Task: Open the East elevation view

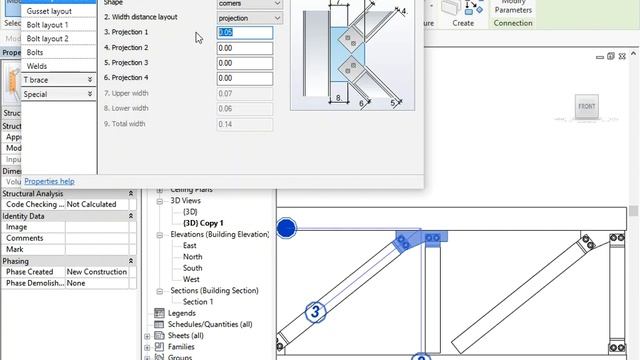Action: coord(190,246)
